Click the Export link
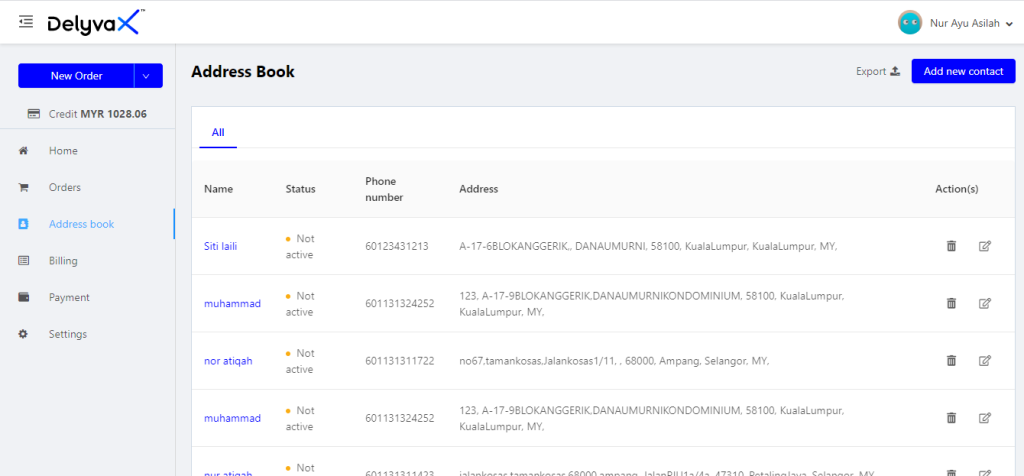Image resolution: width=1024 pixels, height=476 pixels. point(871,71)
